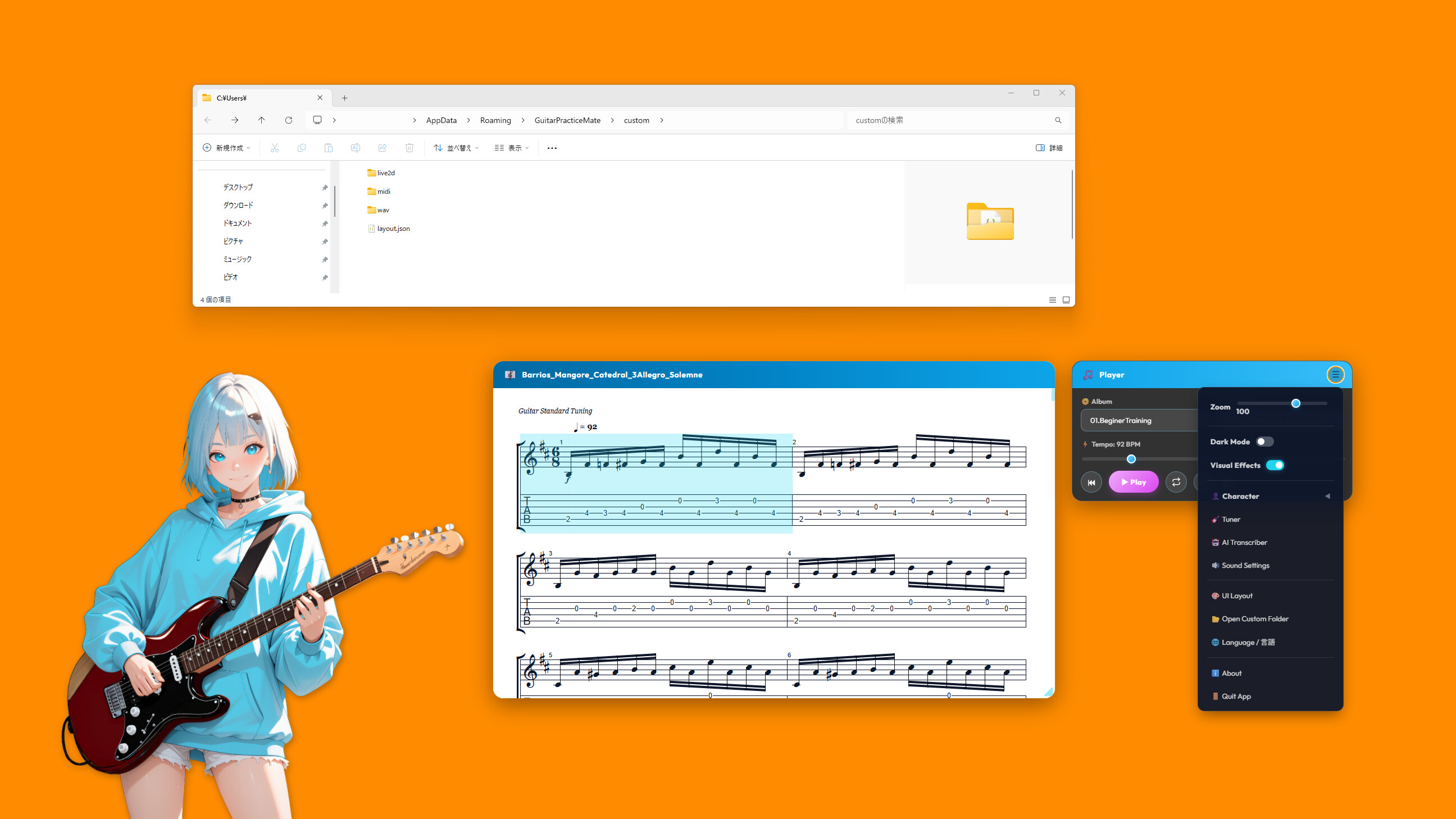Expand chevron before AppData in breadcrumb
The image size is (1456, 819).
point(415,120)
